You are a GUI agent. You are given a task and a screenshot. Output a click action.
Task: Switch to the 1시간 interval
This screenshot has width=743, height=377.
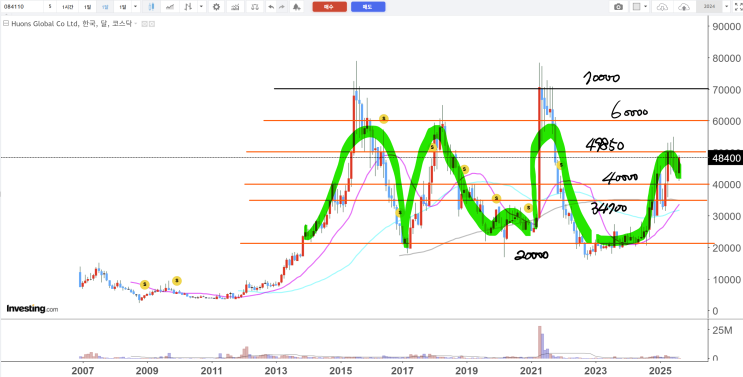[x=67, y=7]
